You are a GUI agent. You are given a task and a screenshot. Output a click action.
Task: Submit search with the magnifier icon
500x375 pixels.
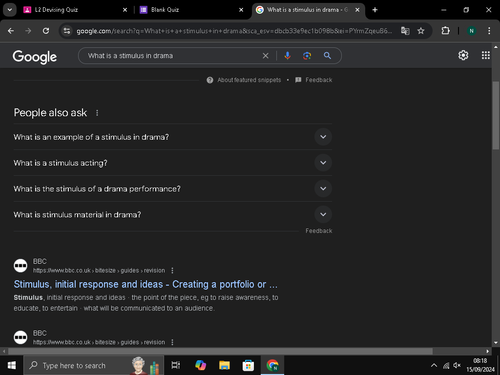pos(327,56)
